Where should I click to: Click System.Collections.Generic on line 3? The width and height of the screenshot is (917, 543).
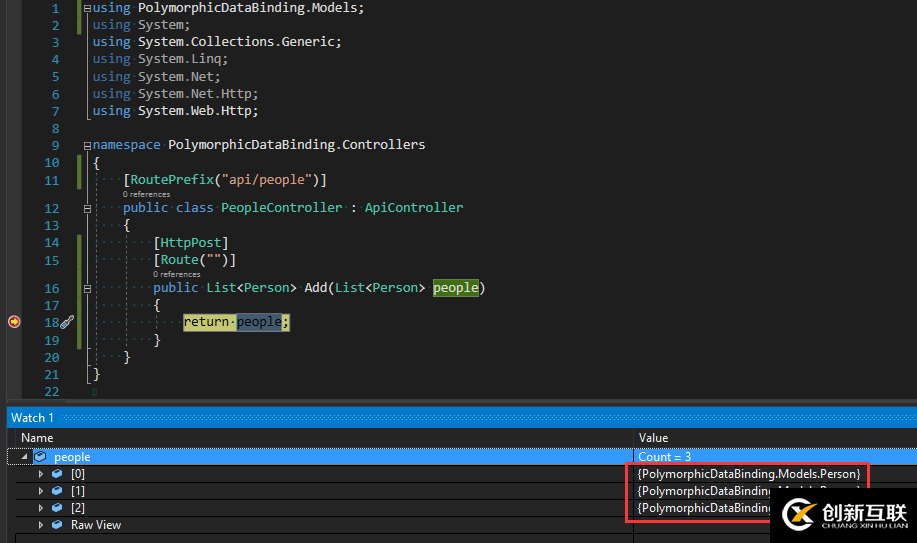236,42
